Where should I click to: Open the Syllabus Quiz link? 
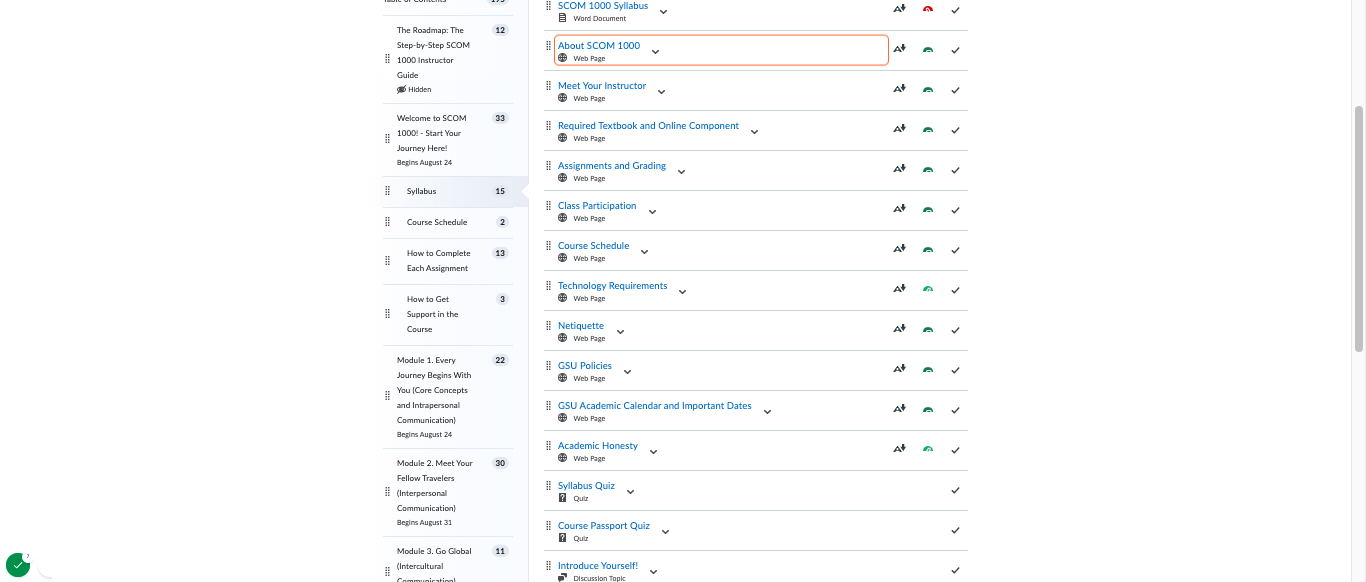(586, 486)
